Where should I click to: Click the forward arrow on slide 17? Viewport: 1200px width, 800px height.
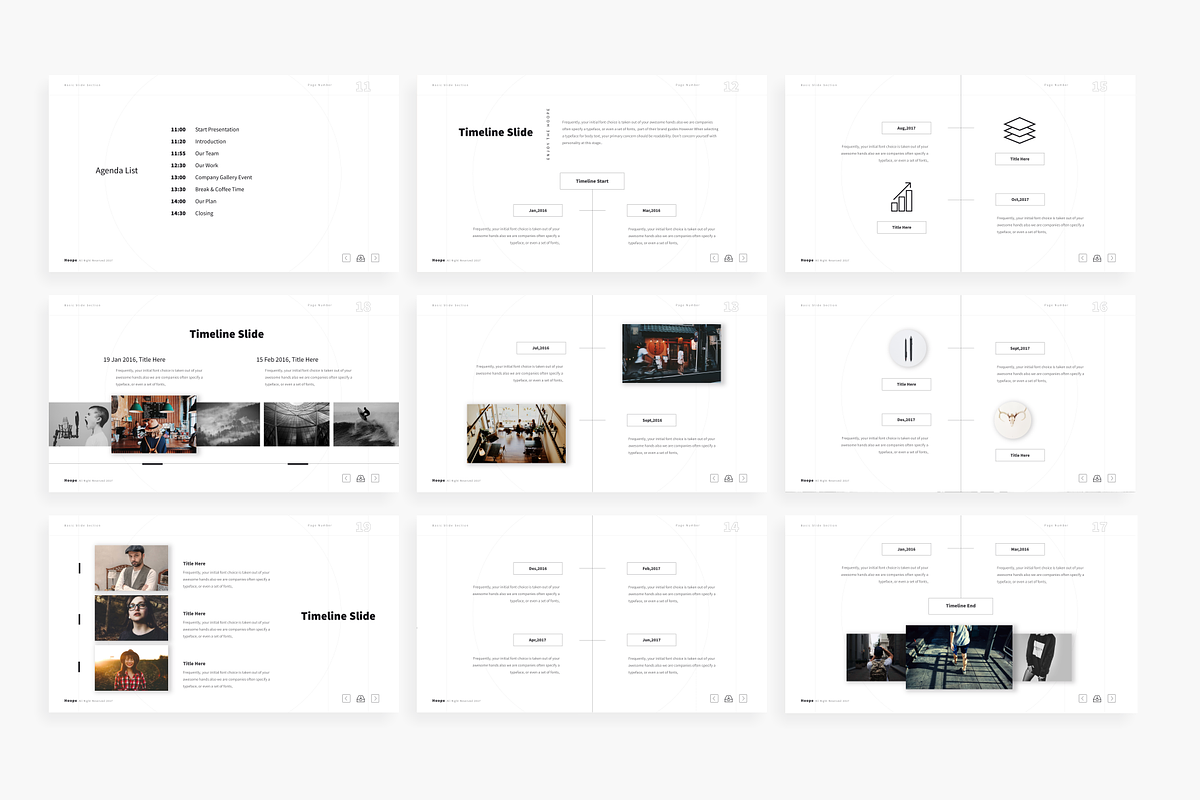pyautogui.click(x=1112, y=698)
